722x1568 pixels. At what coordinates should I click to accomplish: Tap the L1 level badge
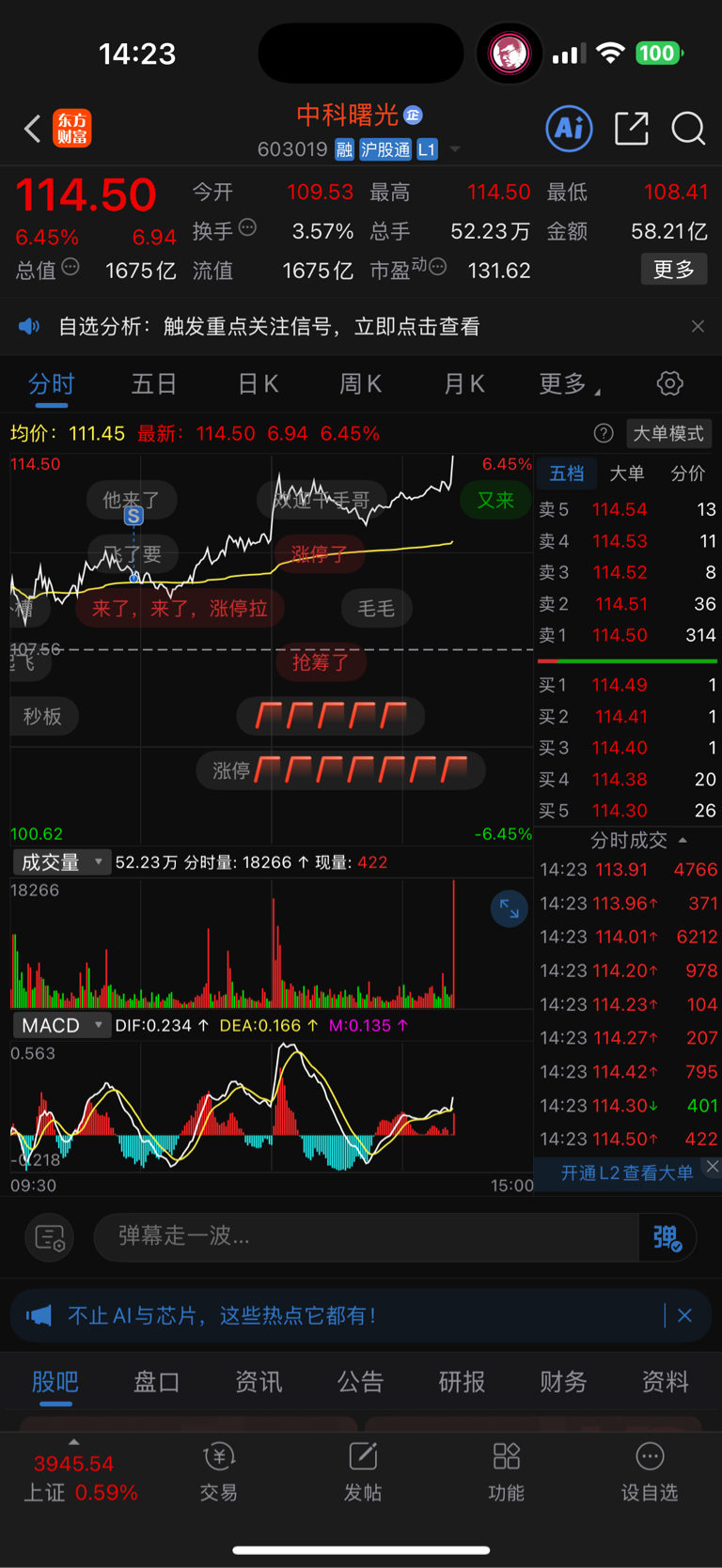(x=427, y=149)
